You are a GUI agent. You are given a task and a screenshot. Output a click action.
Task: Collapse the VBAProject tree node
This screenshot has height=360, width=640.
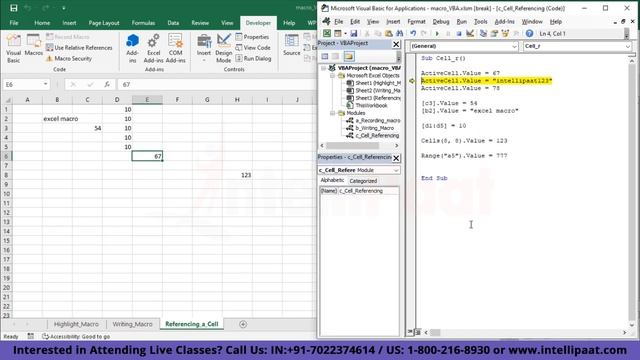point(323,68)
